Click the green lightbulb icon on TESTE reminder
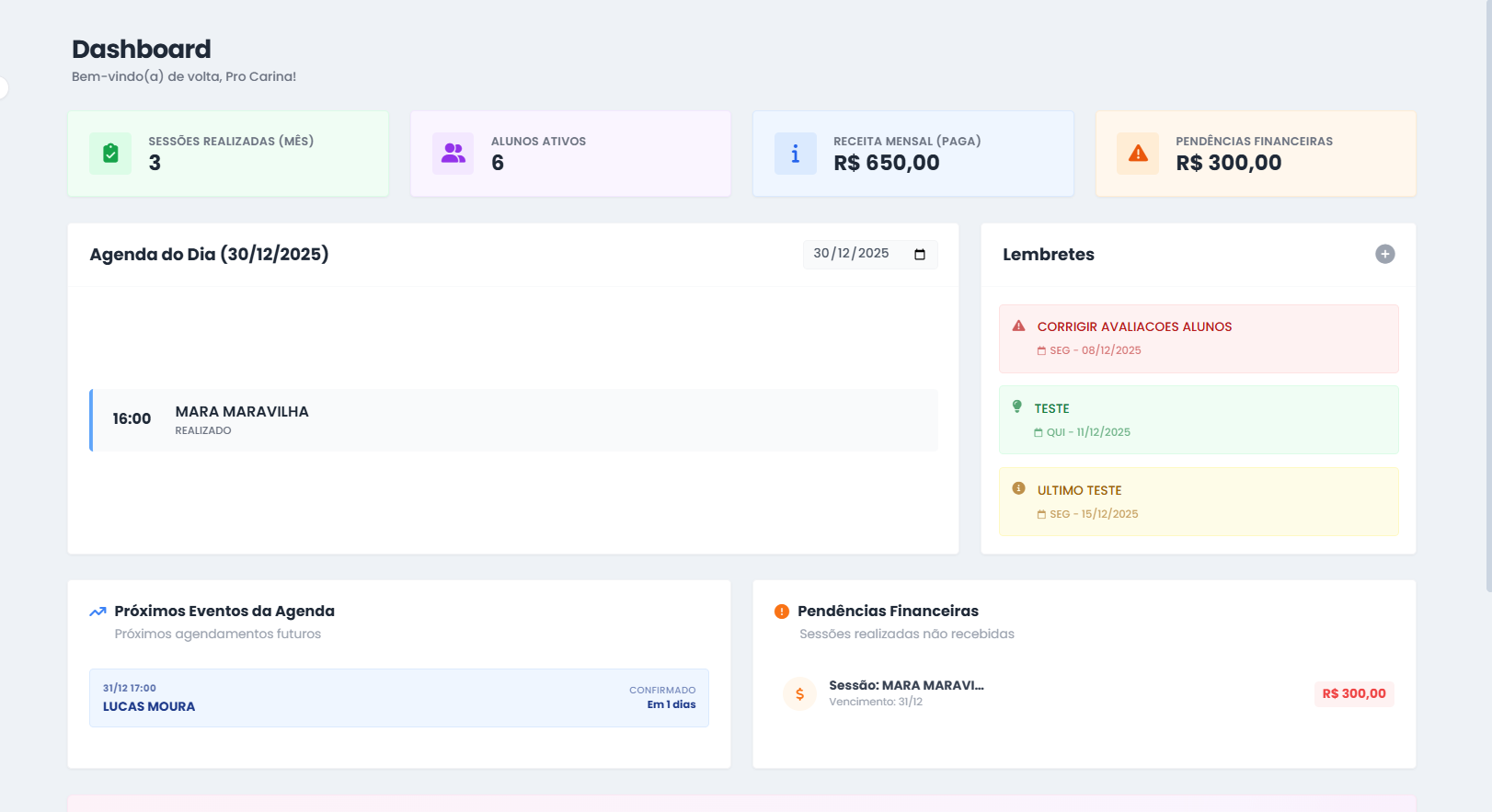The image size is (1492, 812). [x=1016, y=406]
